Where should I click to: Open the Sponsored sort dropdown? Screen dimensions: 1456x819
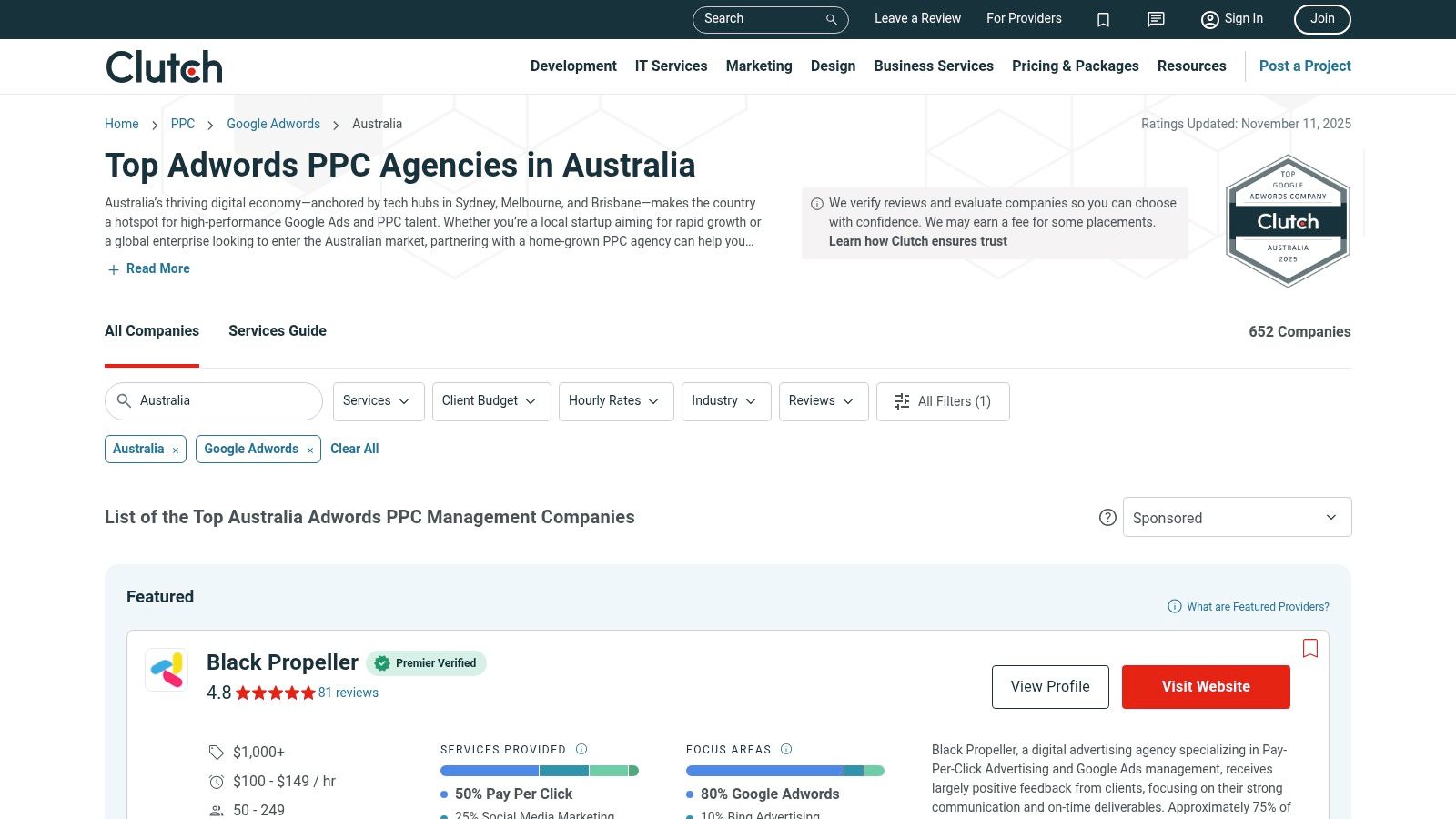coord(1237,517)
